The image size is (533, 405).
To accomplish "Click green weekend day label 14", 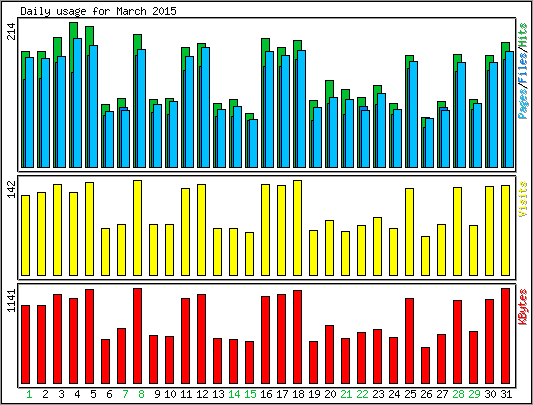I will click(x=234, y=394).
